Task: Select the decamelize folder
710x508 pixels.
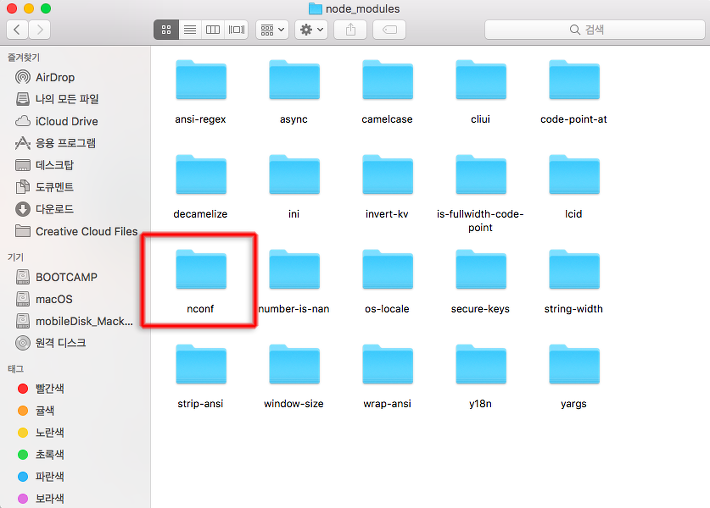Action: pyautogui.click(x=201, y=187)
